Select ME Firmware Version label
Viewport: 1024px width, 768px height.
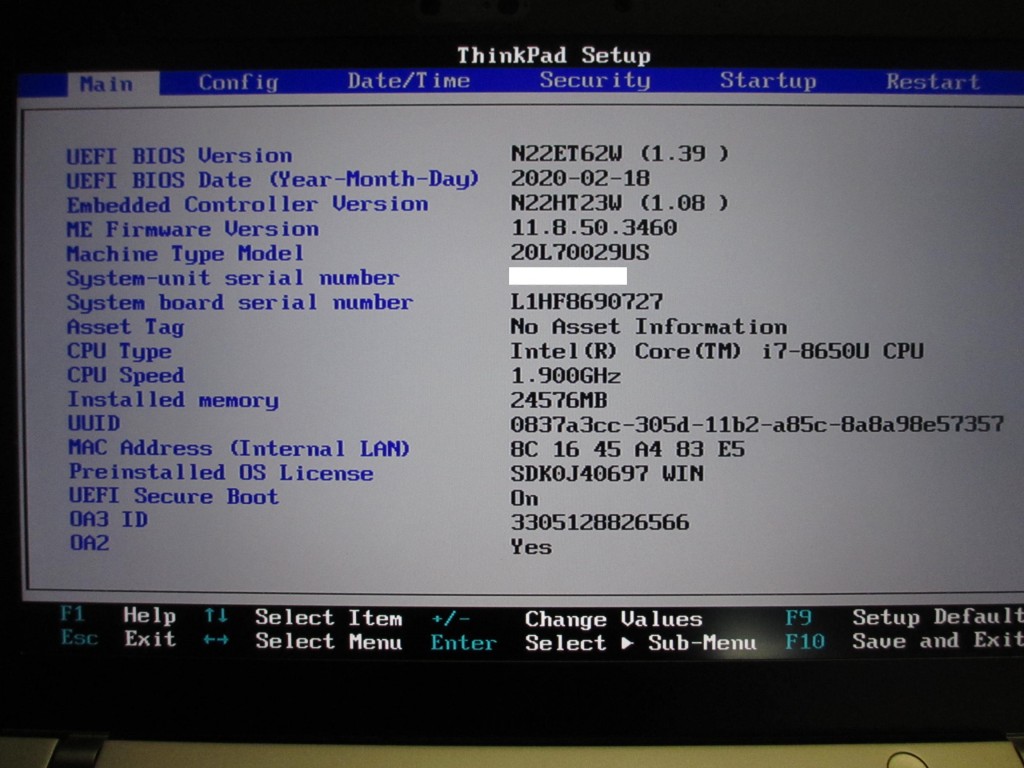point(193,229)
